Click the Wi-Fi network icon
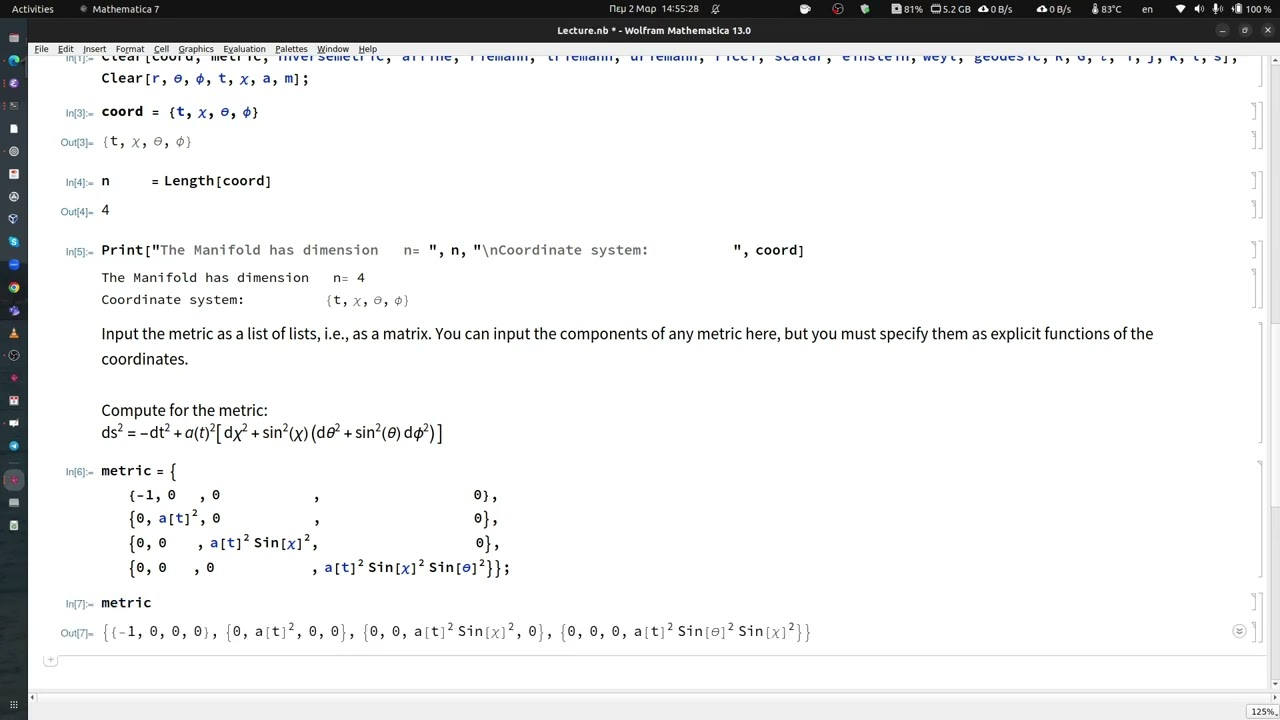 click(1181, 9)
